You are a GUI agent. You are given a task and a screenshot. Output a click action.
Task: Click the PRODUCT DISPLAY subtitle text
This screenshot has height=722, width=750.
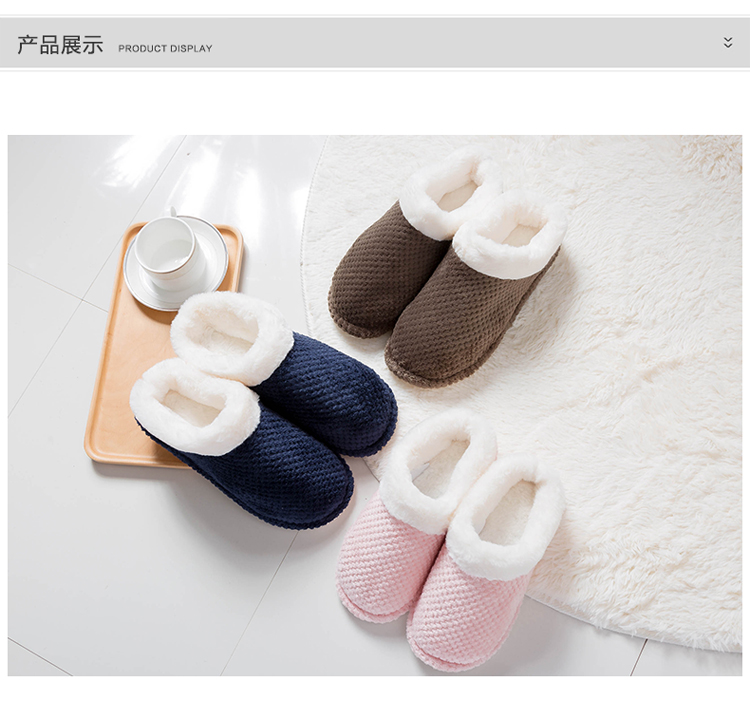(x=165, y=48)
